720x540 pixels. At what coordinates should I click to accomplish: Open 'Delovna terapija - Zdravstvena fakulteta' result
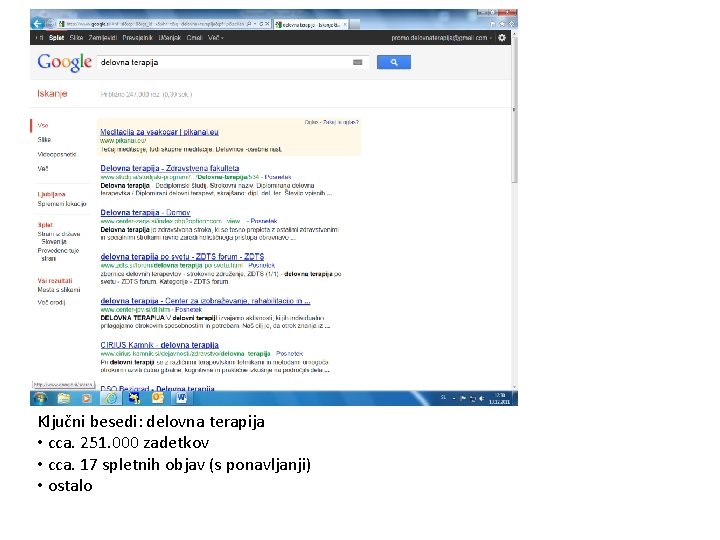click(170, 168)
